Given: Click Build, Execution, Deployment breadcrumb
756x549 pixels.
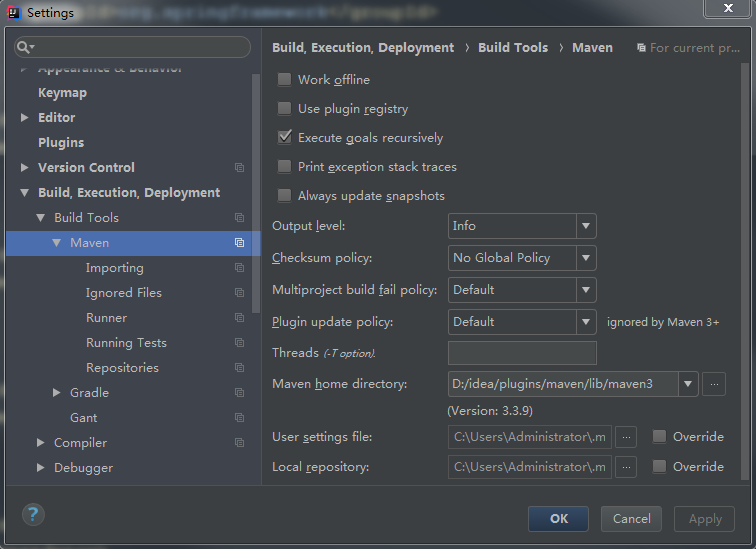Looking at the screenshot, I should click(363, 48).
